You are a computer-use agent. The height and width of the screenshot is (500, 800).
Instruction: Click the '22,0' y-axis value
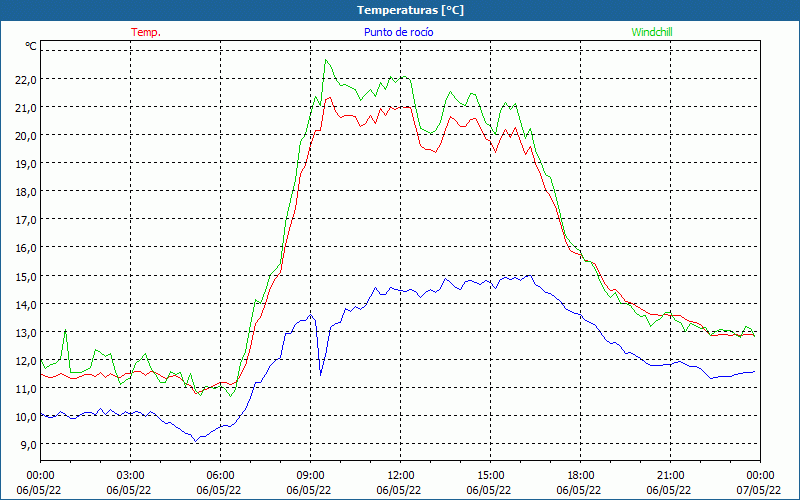click(27, 79)
